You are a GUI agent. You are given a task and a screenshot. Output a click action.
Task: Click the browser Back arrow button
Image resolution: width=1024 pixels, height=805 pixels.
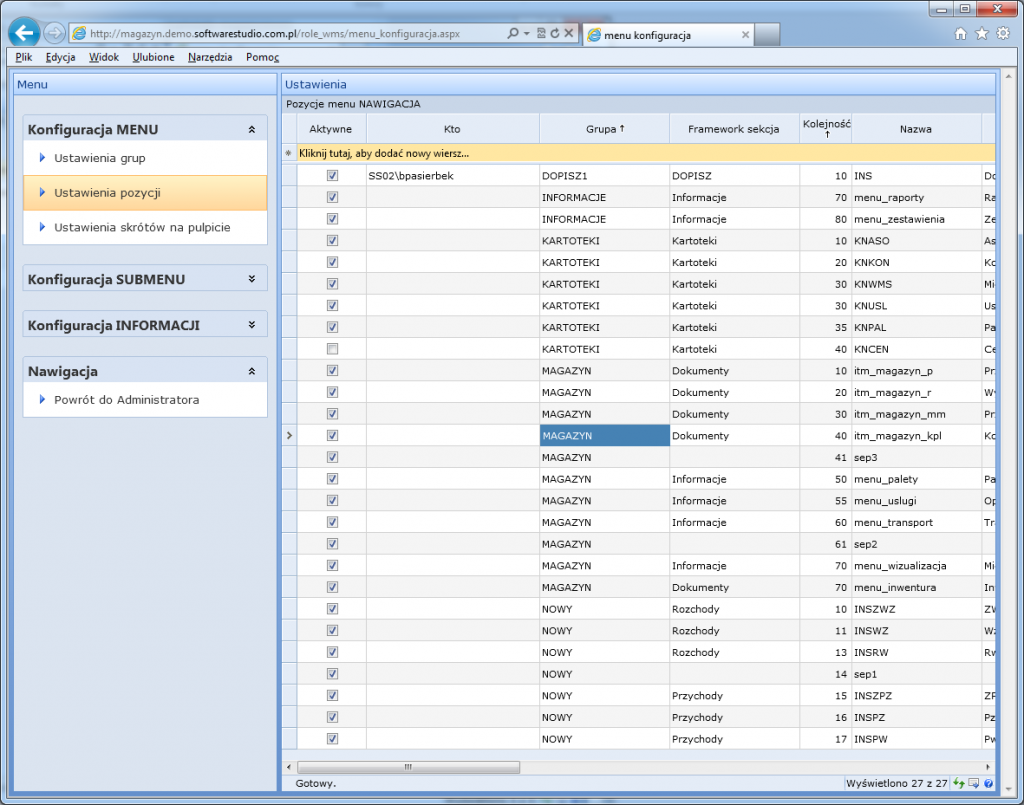(23, 33)
